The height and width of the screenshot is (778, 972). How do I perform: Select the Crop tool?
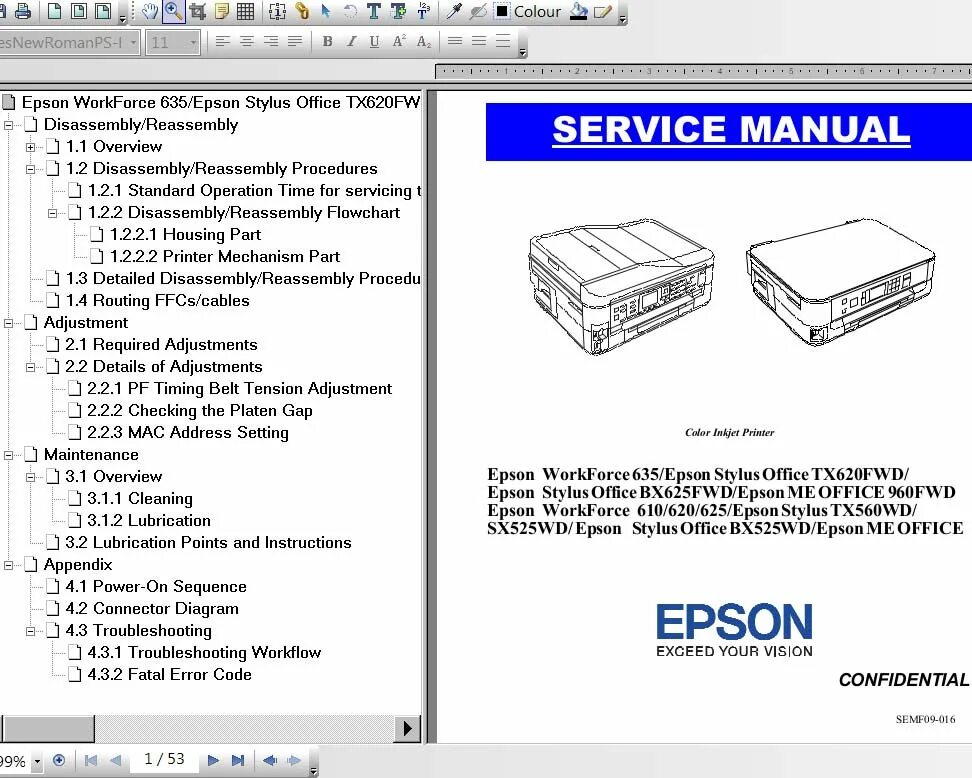pos(198,11)
